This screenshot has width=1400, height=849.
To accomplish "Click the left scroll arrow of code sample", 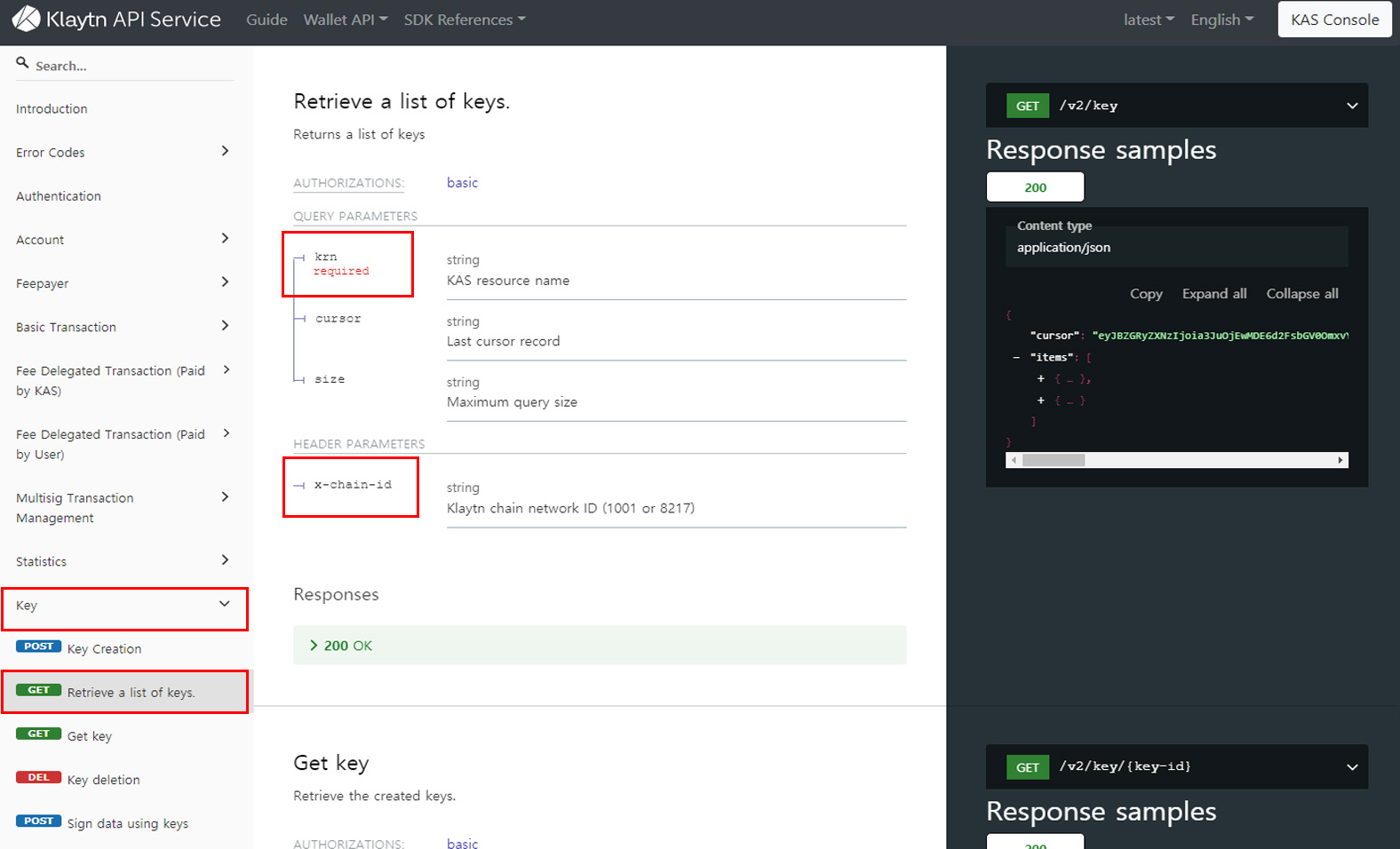I will pyautogui.click(x=1014, y=460).
